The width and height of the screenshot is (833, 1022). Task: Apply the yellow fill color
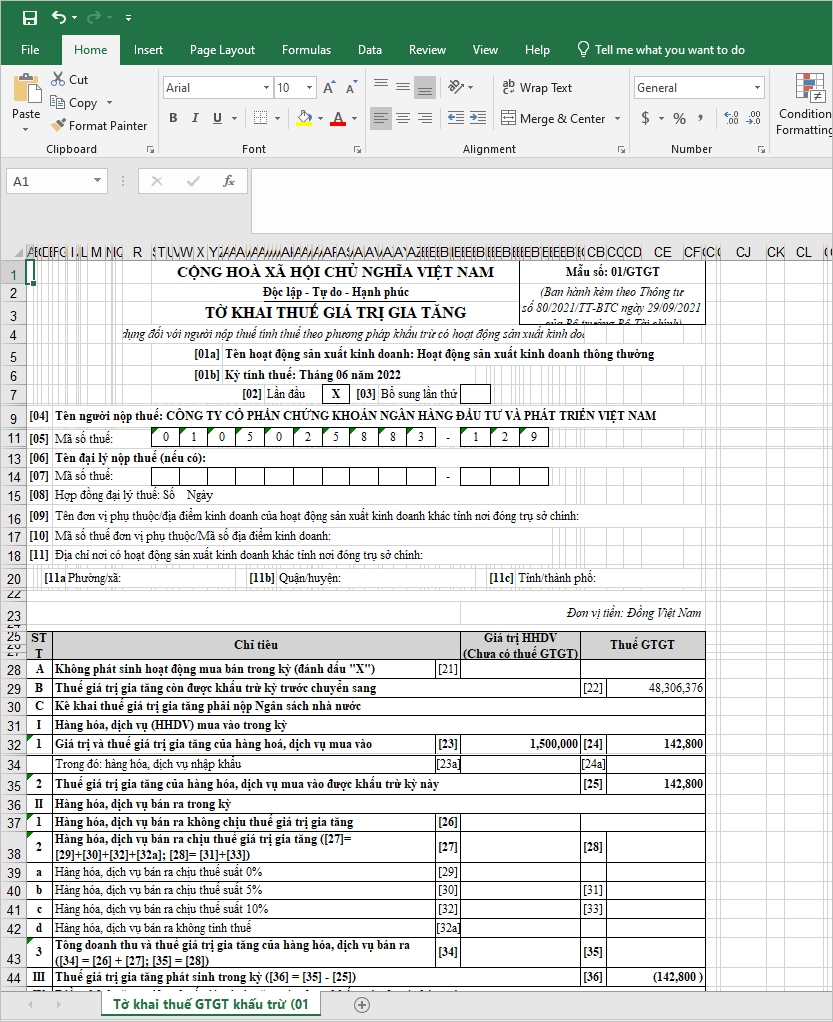tap(304, 118)
